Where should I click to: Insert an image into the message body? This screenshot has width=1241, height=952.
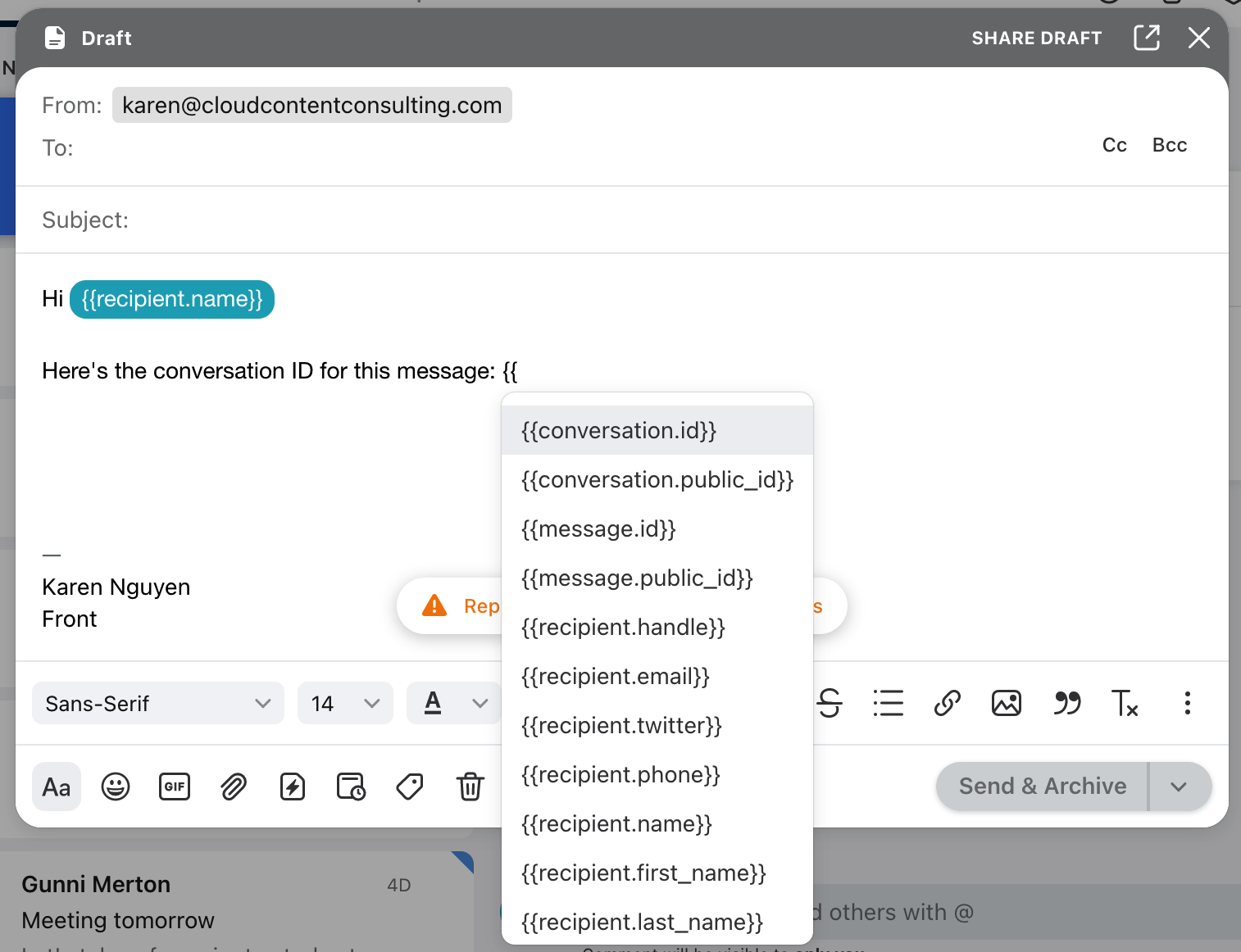pyautogui.click(x=1007, y=703)
